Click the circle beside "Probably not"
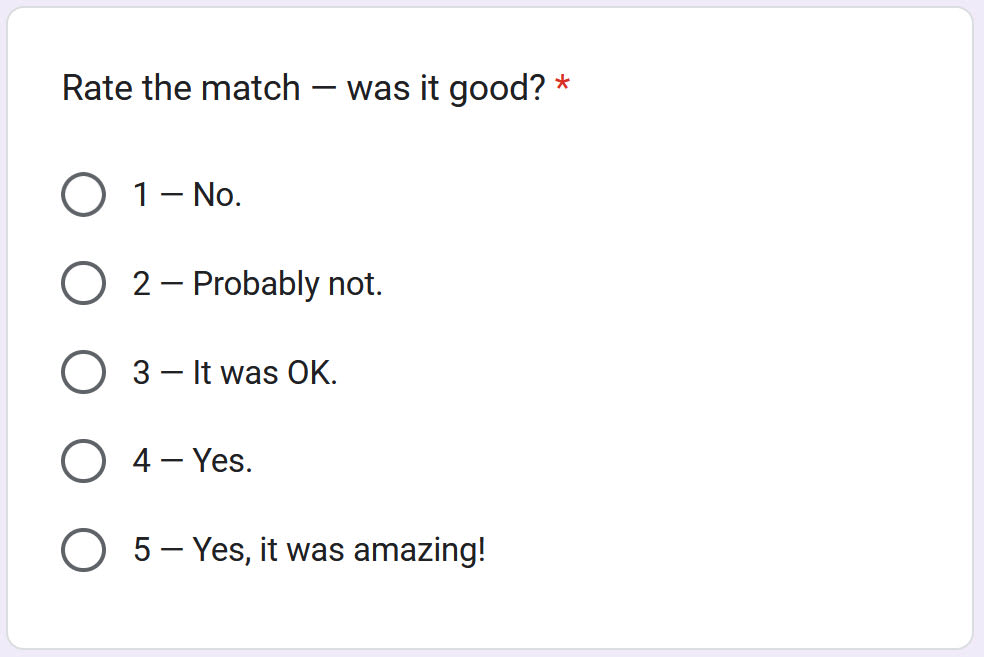Viewport: 984px width, 657px height. pyautogui.click(x=84, y=283)
